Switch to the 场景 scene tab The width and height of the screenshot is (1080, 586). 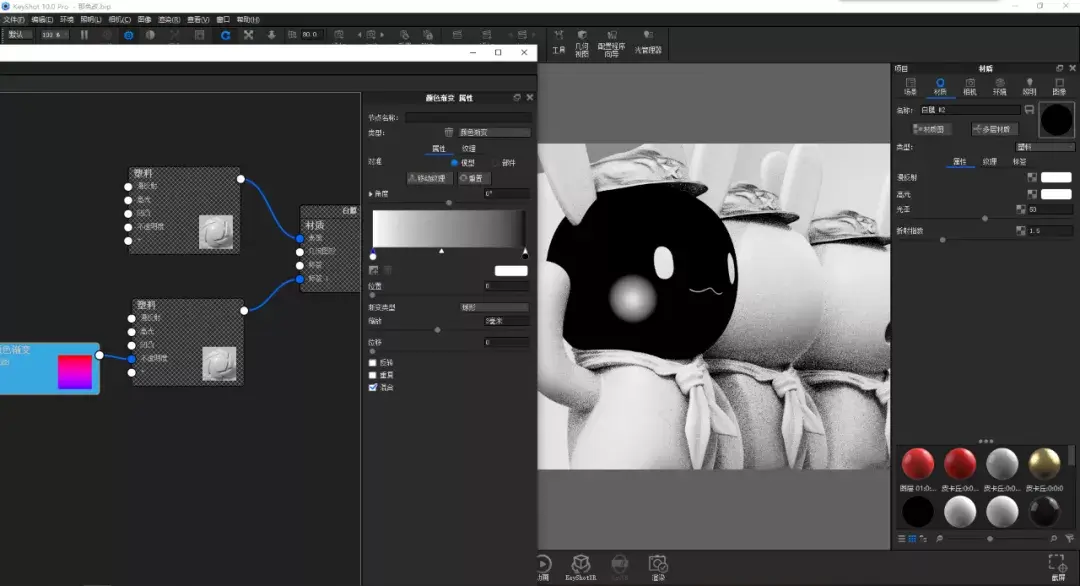911,87
